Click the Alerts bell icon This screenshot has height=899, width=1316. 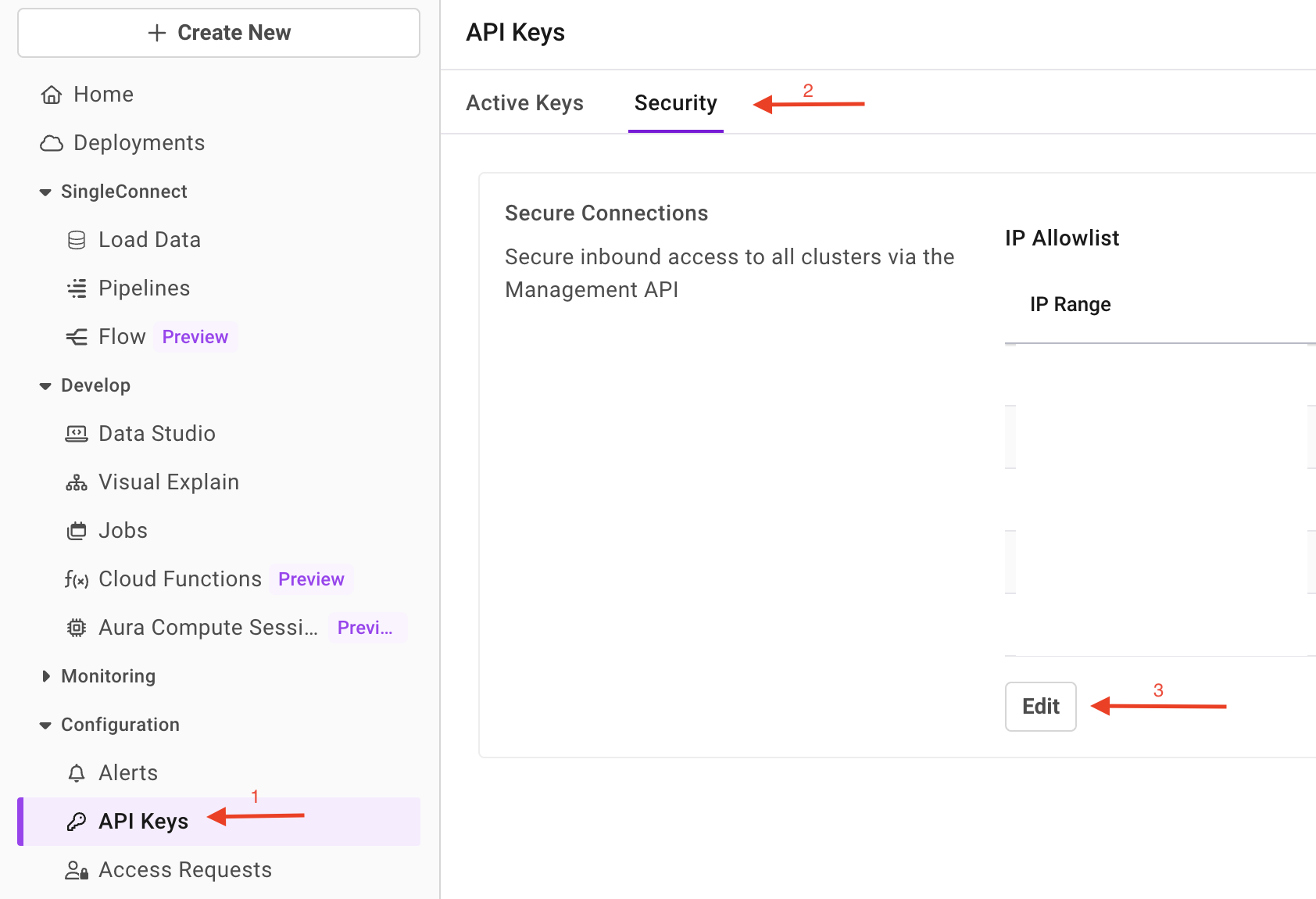coord(76,772)
